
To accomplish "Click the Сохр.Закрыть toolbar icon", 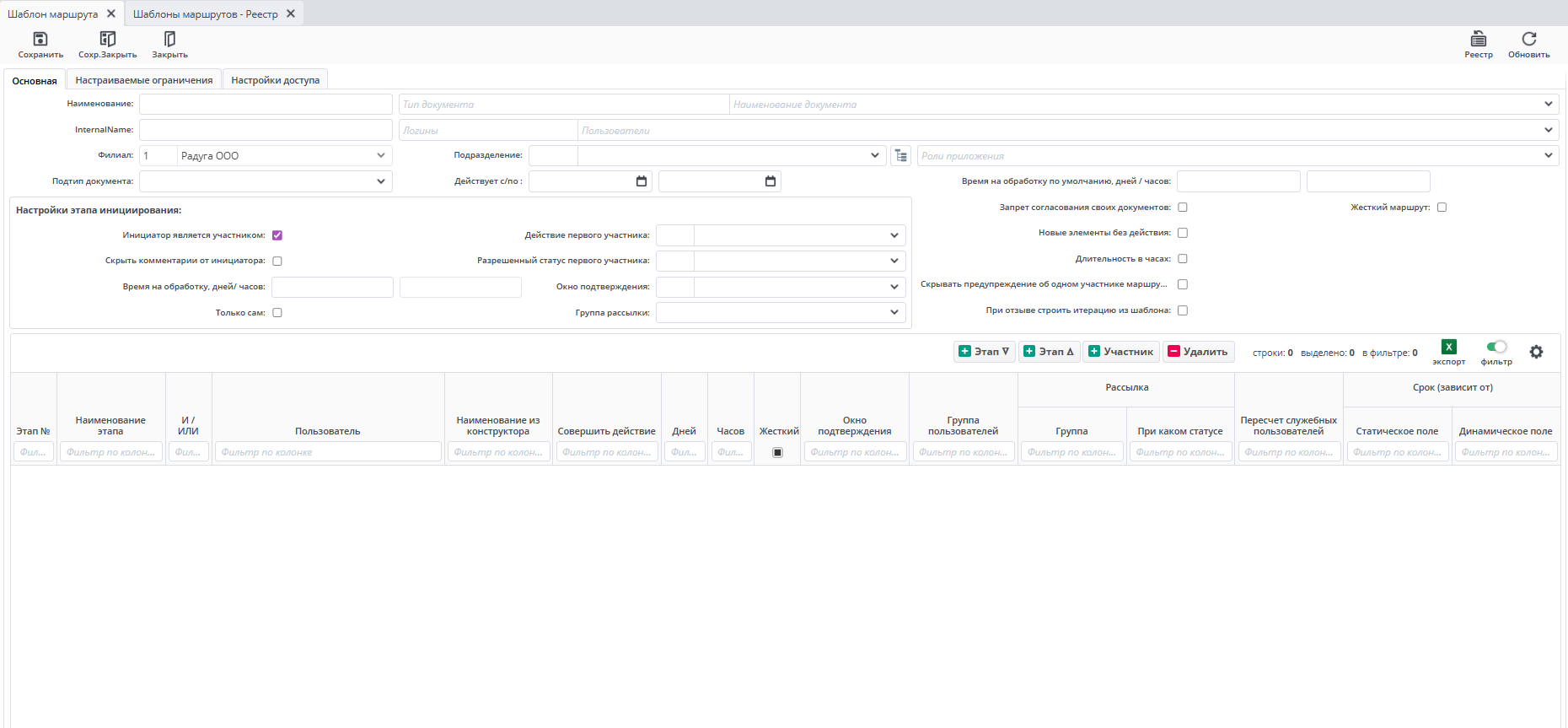I will 107,39.
